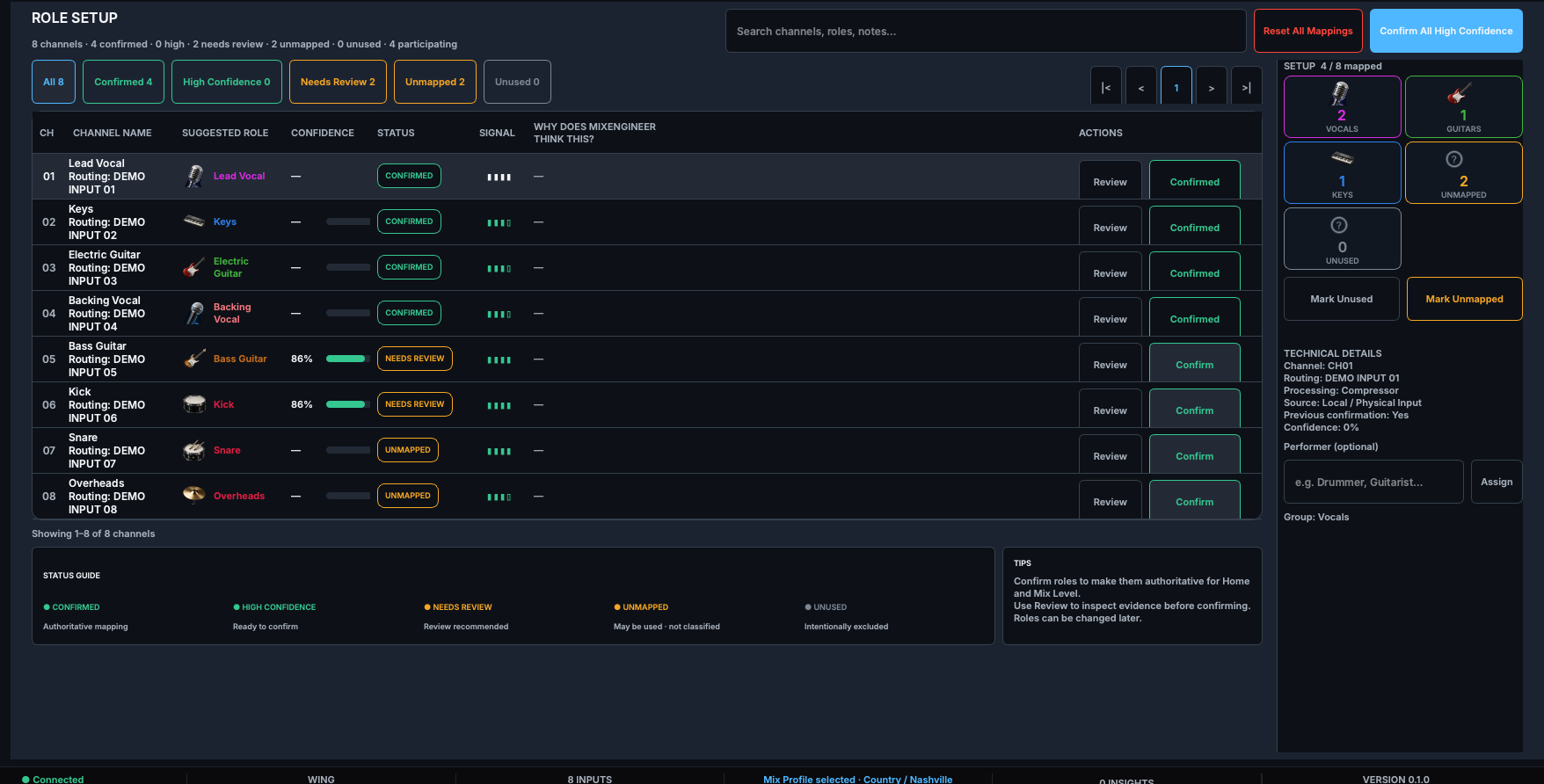Select the Unmapped group card
Image resolution: width=1544 pixels, height=784 pixels.
click(1463, 172)
